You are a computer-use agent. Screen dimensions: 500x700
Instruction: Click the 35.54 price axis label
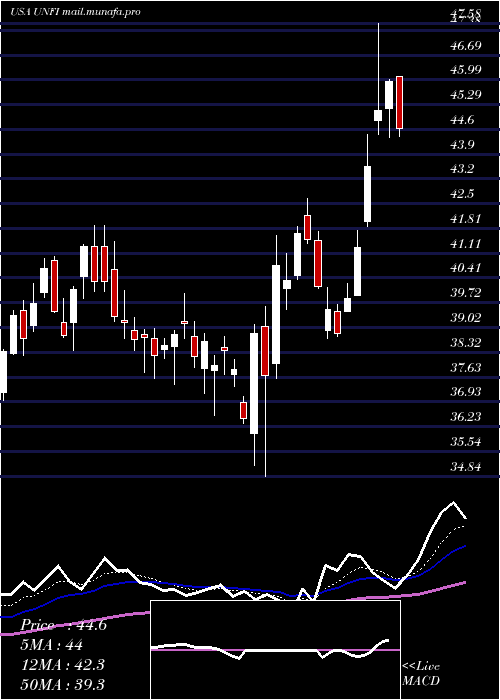click(466, 442)
